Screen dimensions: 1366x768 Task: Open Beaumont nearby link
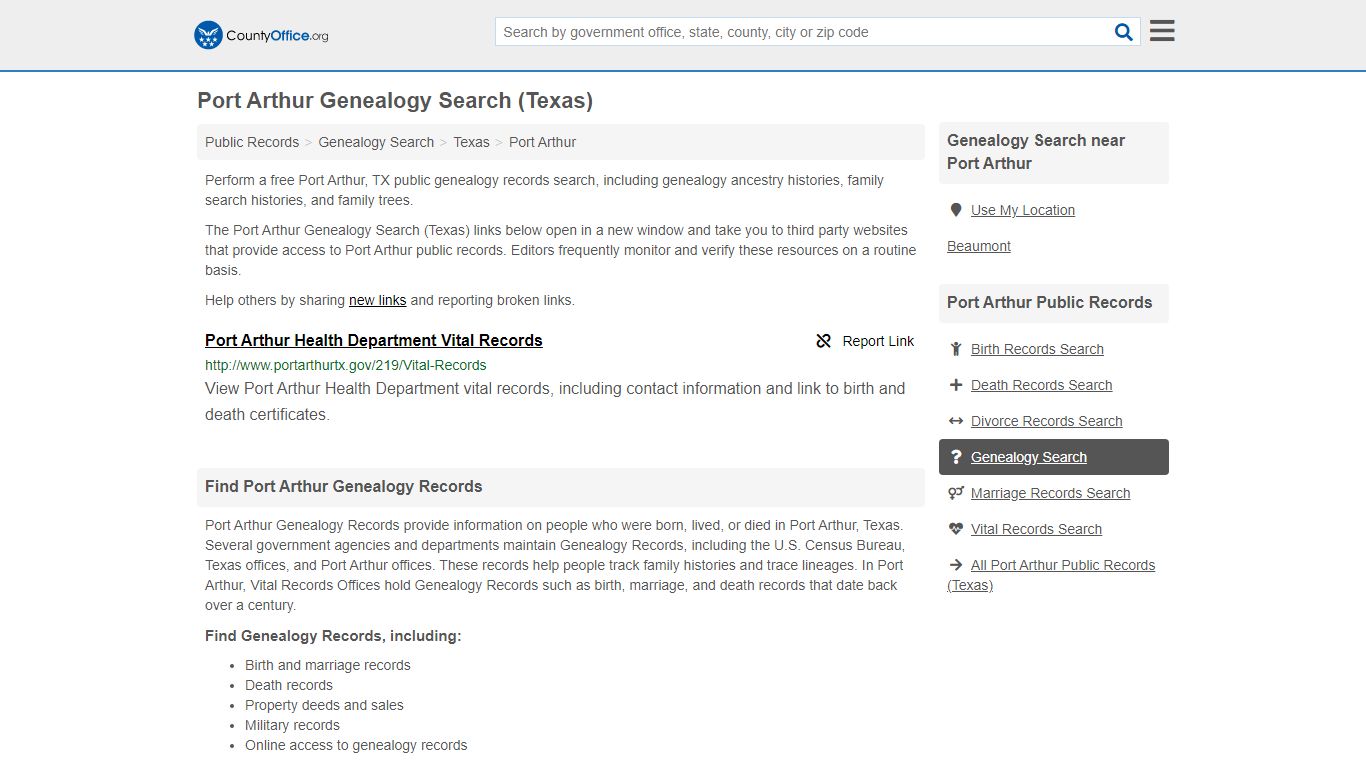point(979,246)
